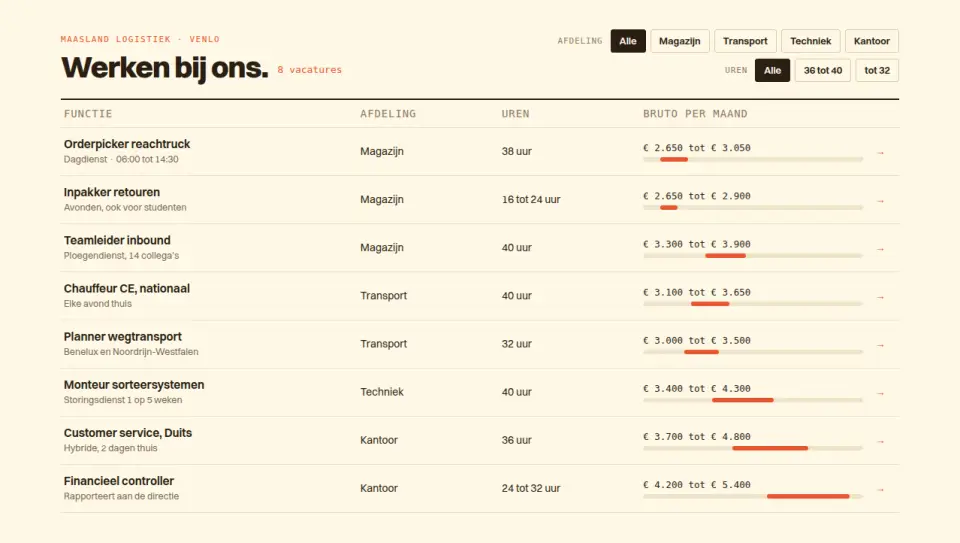Screen dimensions: 960x543
Task: Open arrow for Teamleider inbound row
Action: 880,249
